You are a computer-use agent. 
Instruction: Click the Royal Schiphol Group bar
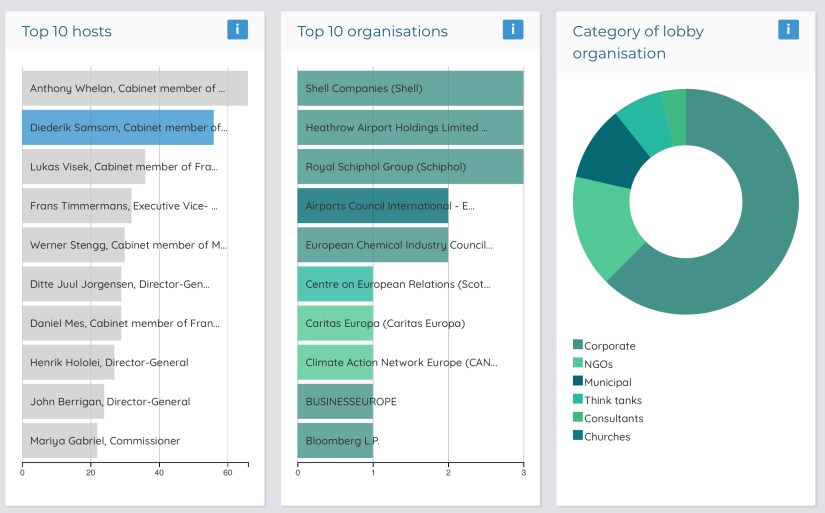(410, 167)
